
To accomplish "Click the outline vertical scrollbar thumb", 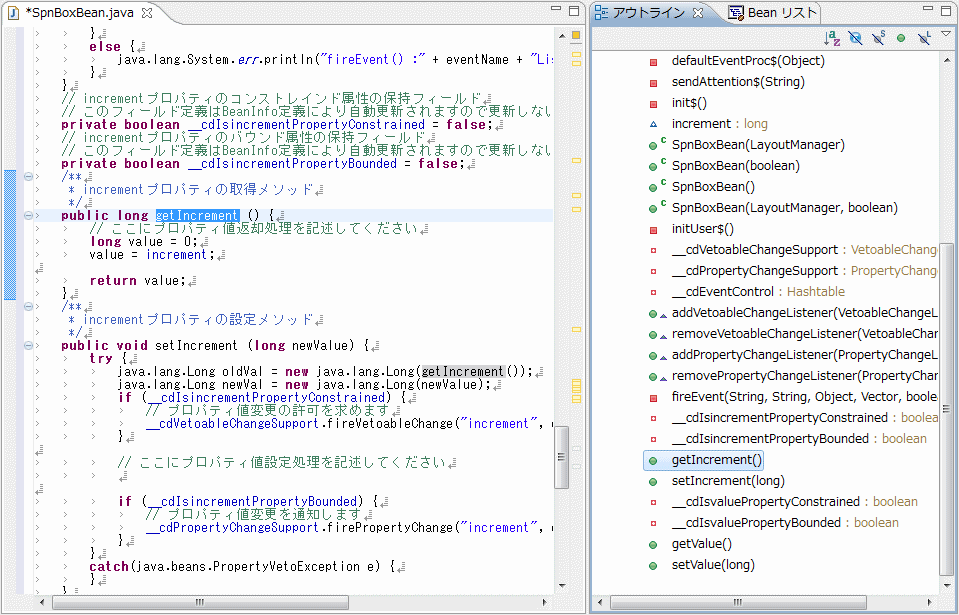I will (946, 408).
